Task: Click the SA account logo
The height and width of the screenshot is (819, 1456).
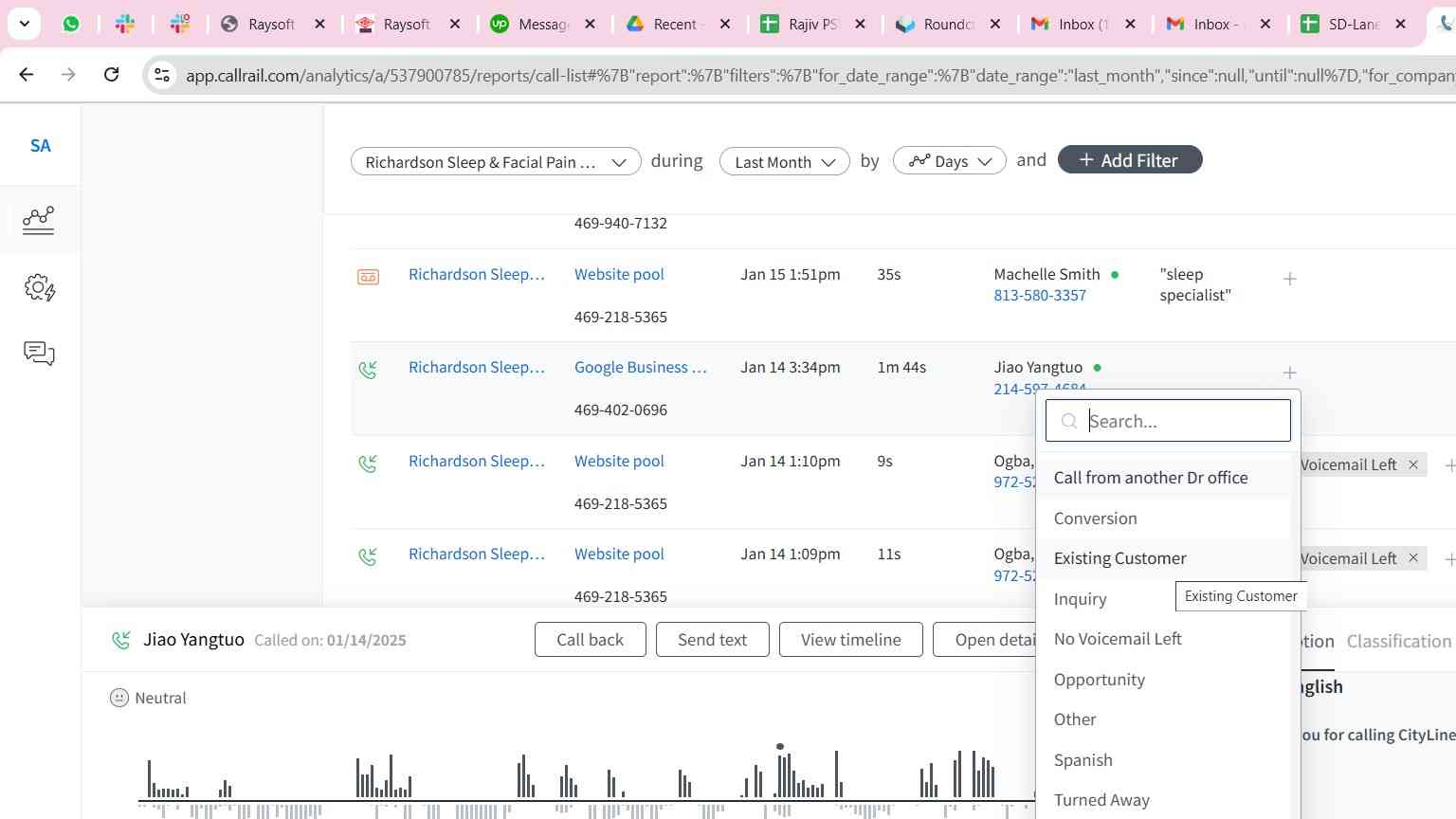Action: [40, 146]
